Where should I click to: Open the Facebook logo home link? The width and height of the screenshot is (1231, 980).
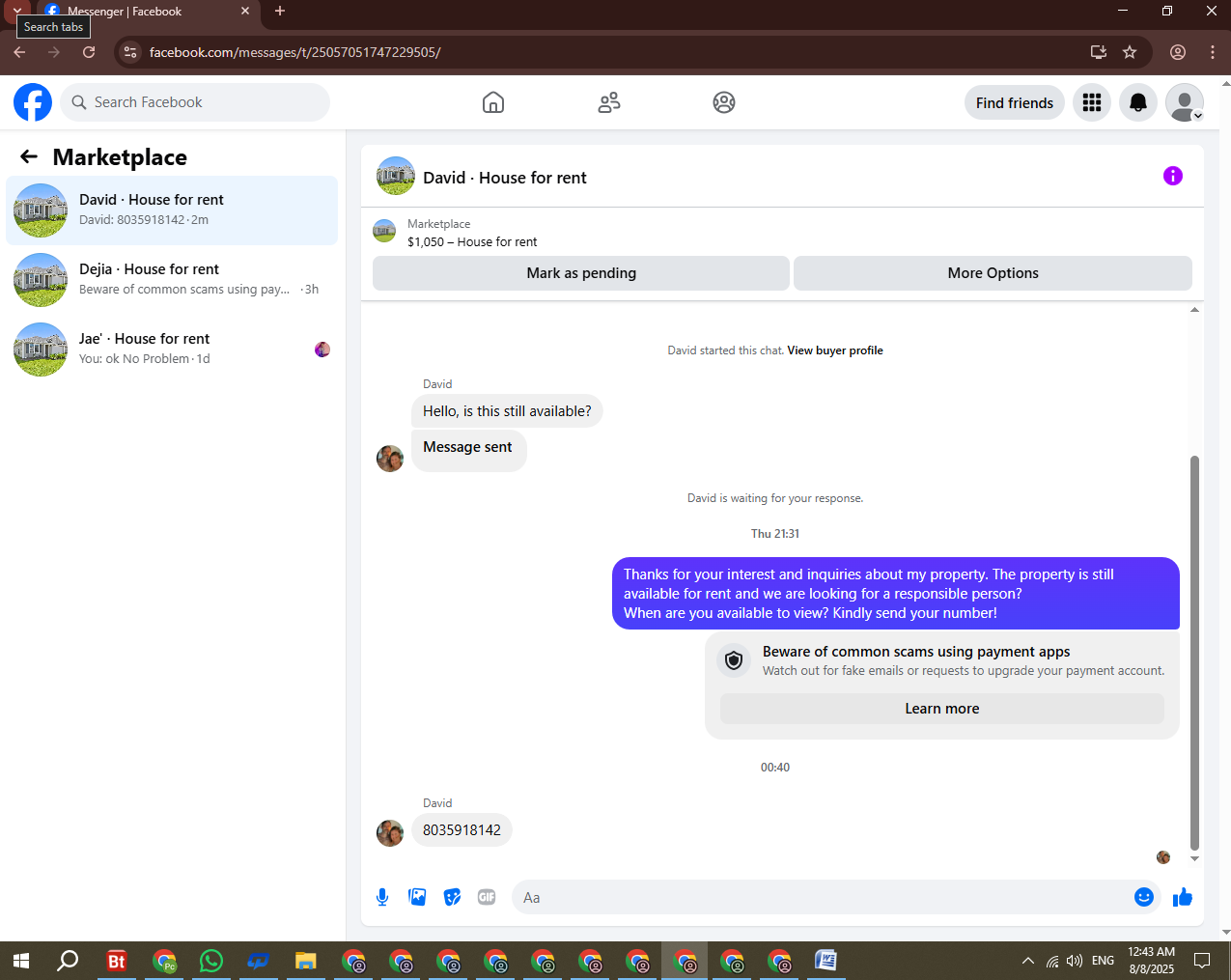coord(33,102)
